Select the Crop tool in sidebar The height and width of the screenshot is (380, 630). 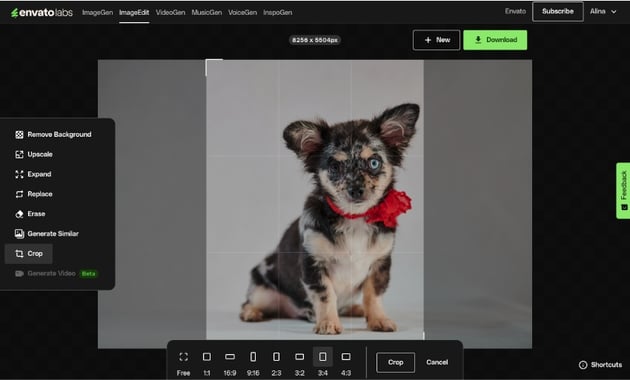[x=29, y=253]
